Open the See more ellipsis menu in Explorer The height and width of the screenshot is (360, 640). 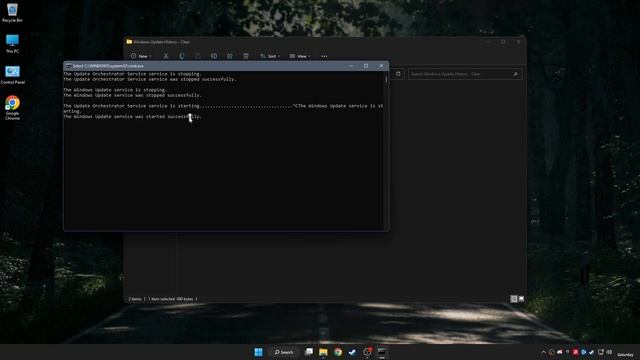pyautogui.click(x=324, y=56)
